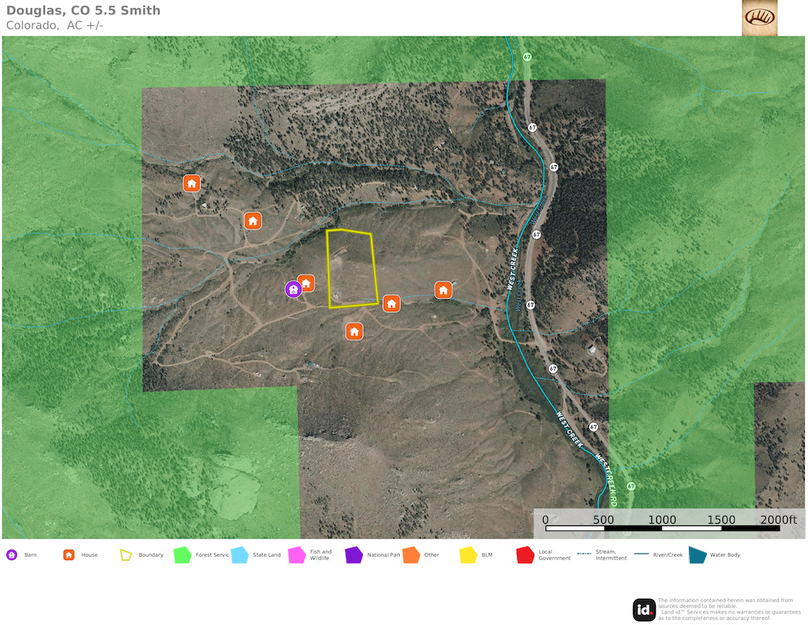Select the Boundary outline icon in the legend
This screenshot has height=625, width=808.
pyautogui.click(x=126, y=555)
